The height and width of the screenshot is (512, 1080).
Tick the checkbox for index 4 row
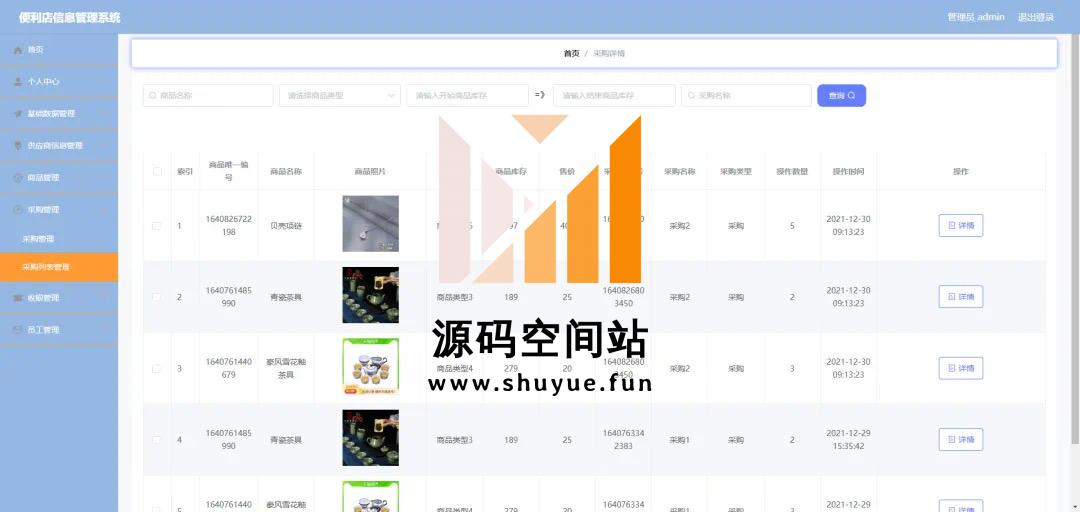157,440
